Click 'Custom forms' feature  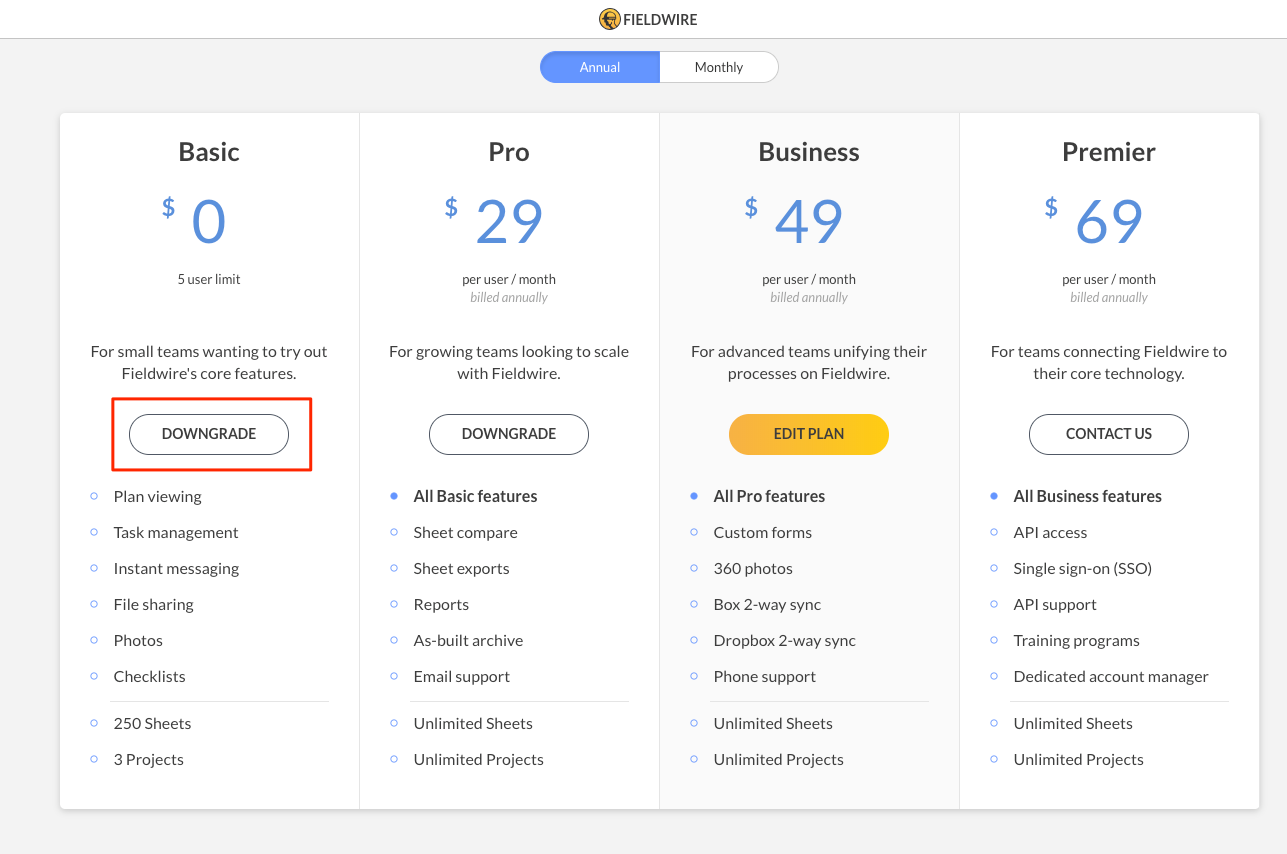[762, 532]
